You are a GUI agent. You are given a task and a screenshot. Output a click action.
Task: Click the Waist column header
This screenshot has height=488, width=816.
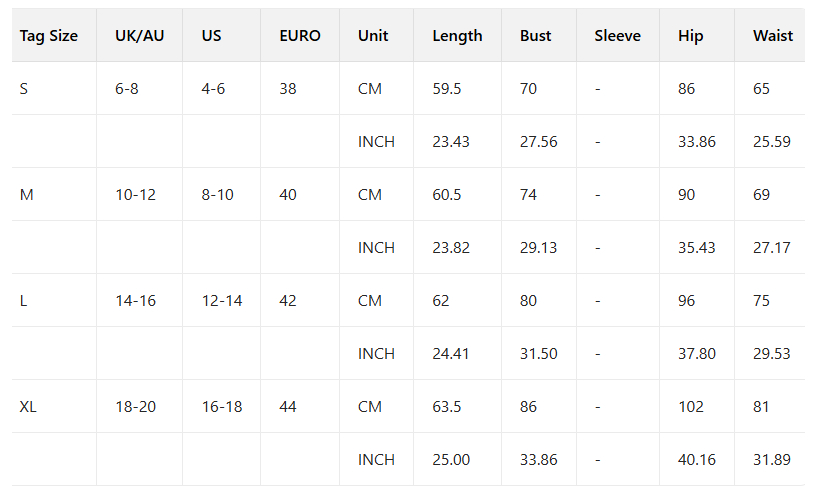773,36
